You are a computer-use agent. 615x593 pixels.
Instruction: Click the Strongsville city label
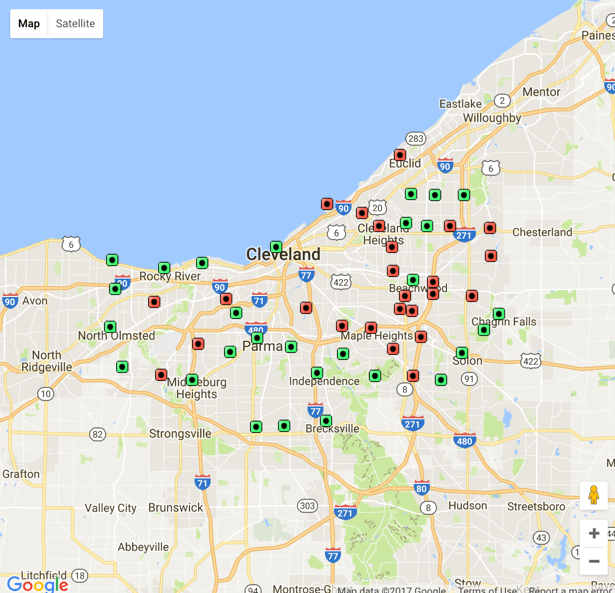(180, 434)
